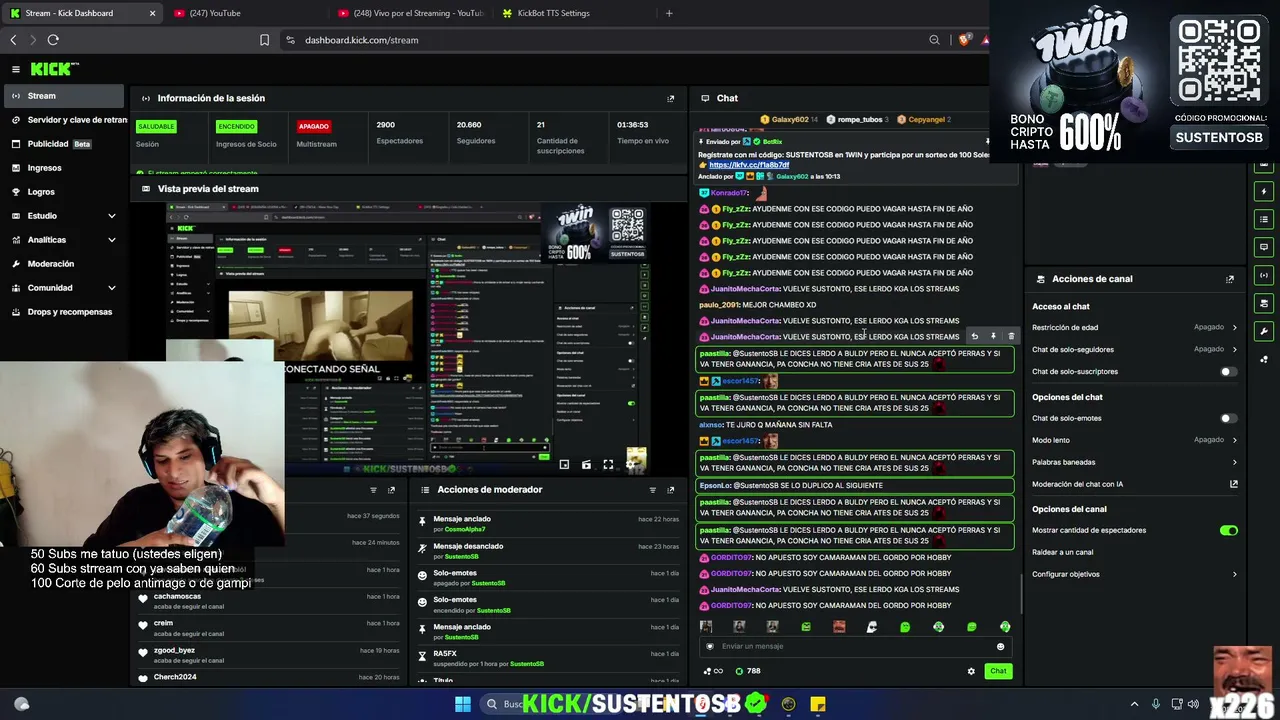Screen dimensions: 1280x720
Task: Open Restricción de edad options
Action: [1135, 327]
